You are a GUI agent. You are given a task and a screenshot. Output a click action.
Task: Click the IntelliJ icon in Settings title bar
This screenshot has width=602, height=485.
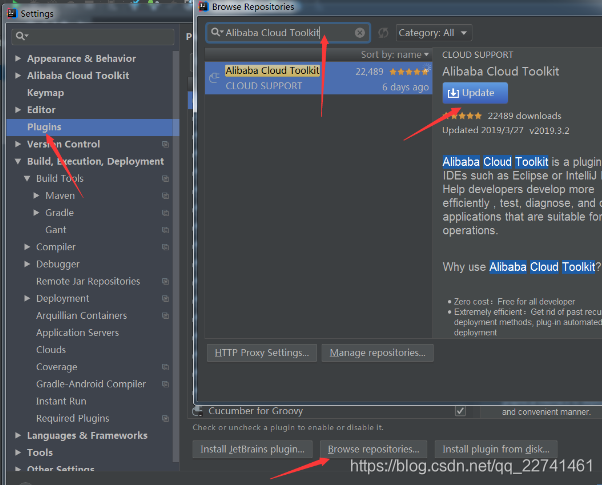click(12, 13)
